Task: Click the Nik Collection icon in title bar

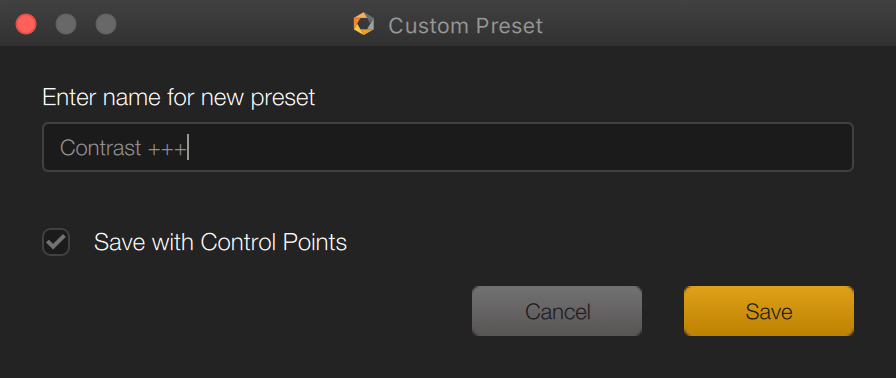Action: tap(363, 25)
